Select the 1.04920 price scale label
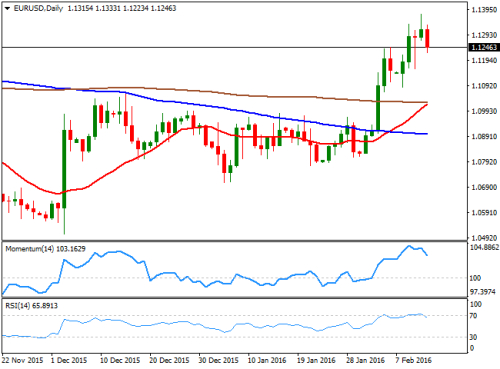Image resolution: width=500 pixels, height=369 pixels. pos(484,238)
